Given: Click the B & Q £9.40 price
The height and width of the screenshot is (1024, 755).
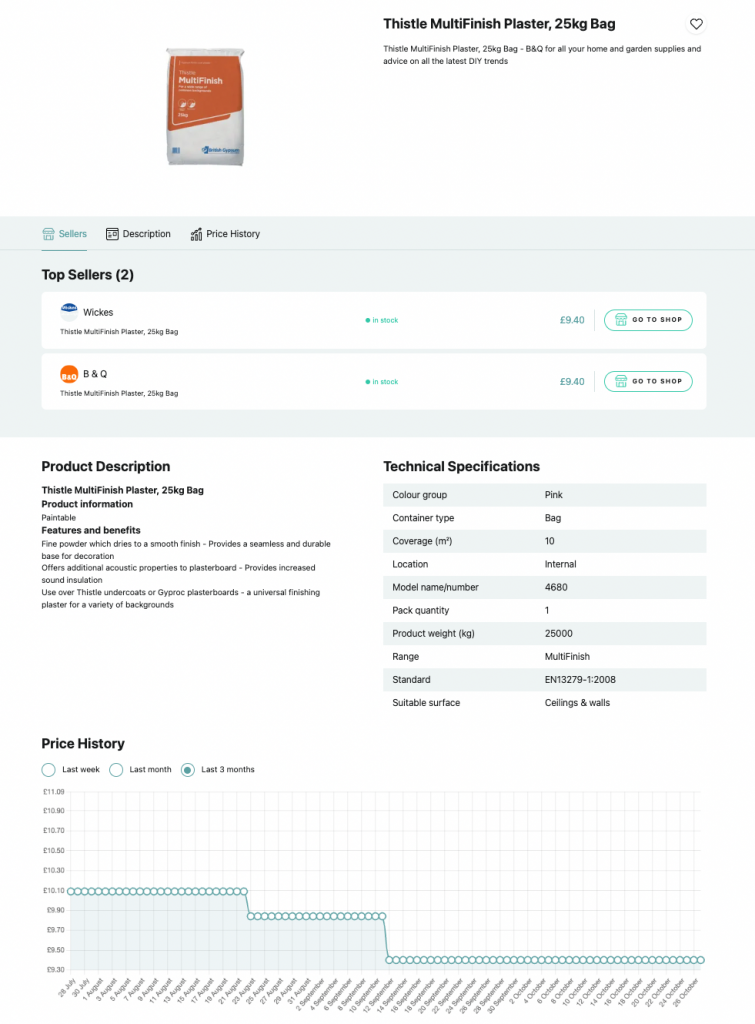Looking at the screenshot, I should (x=571, y=381).
